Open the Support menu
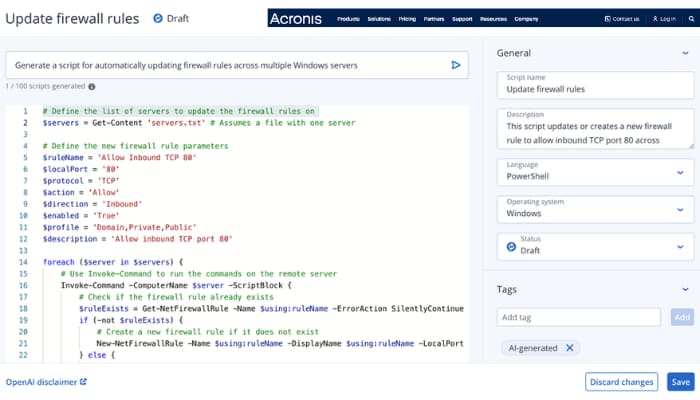 (462, 19)
